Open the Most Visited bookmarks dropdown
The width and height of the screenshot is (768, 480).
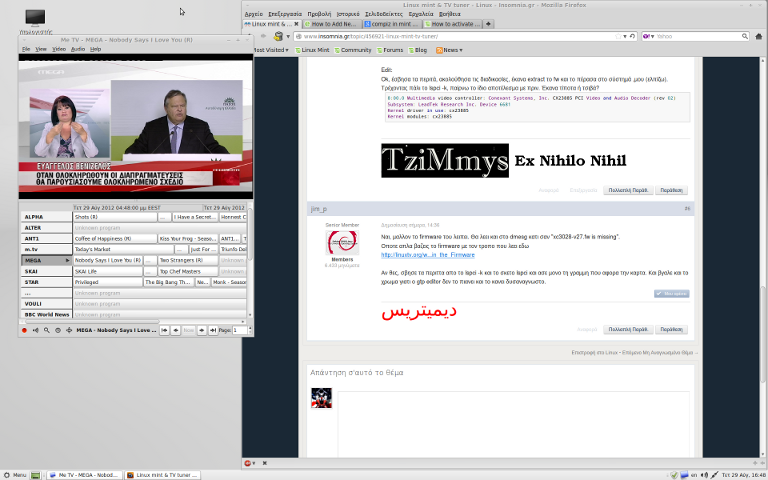click(x=270, y=50)
